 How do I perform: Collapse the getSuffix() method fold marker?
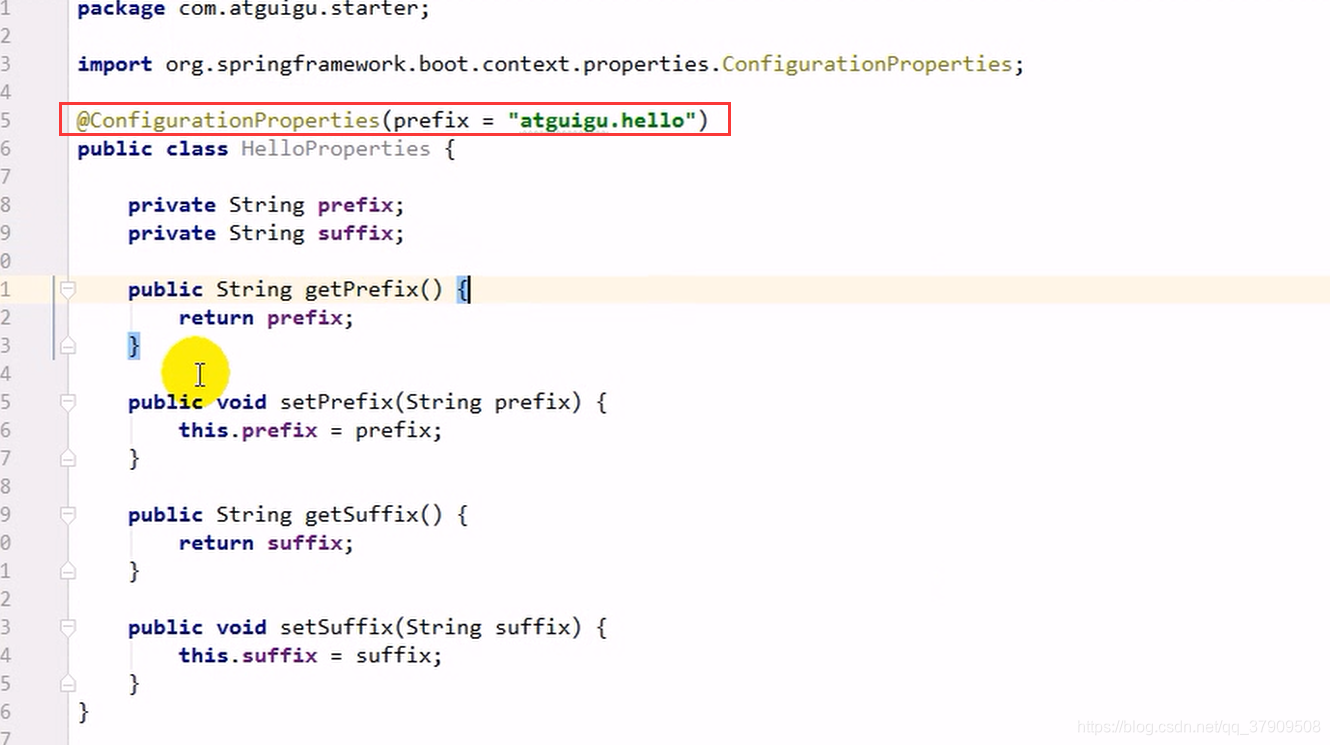(x=67, y=515)
